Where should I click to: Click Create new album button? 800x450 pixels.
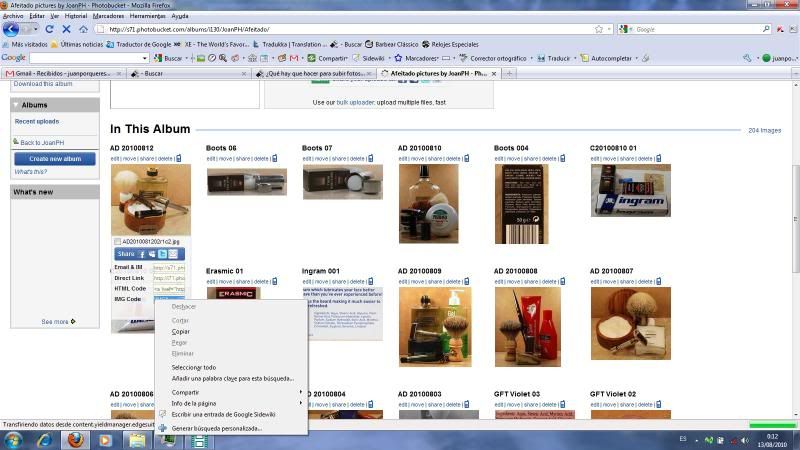[55, 159]
